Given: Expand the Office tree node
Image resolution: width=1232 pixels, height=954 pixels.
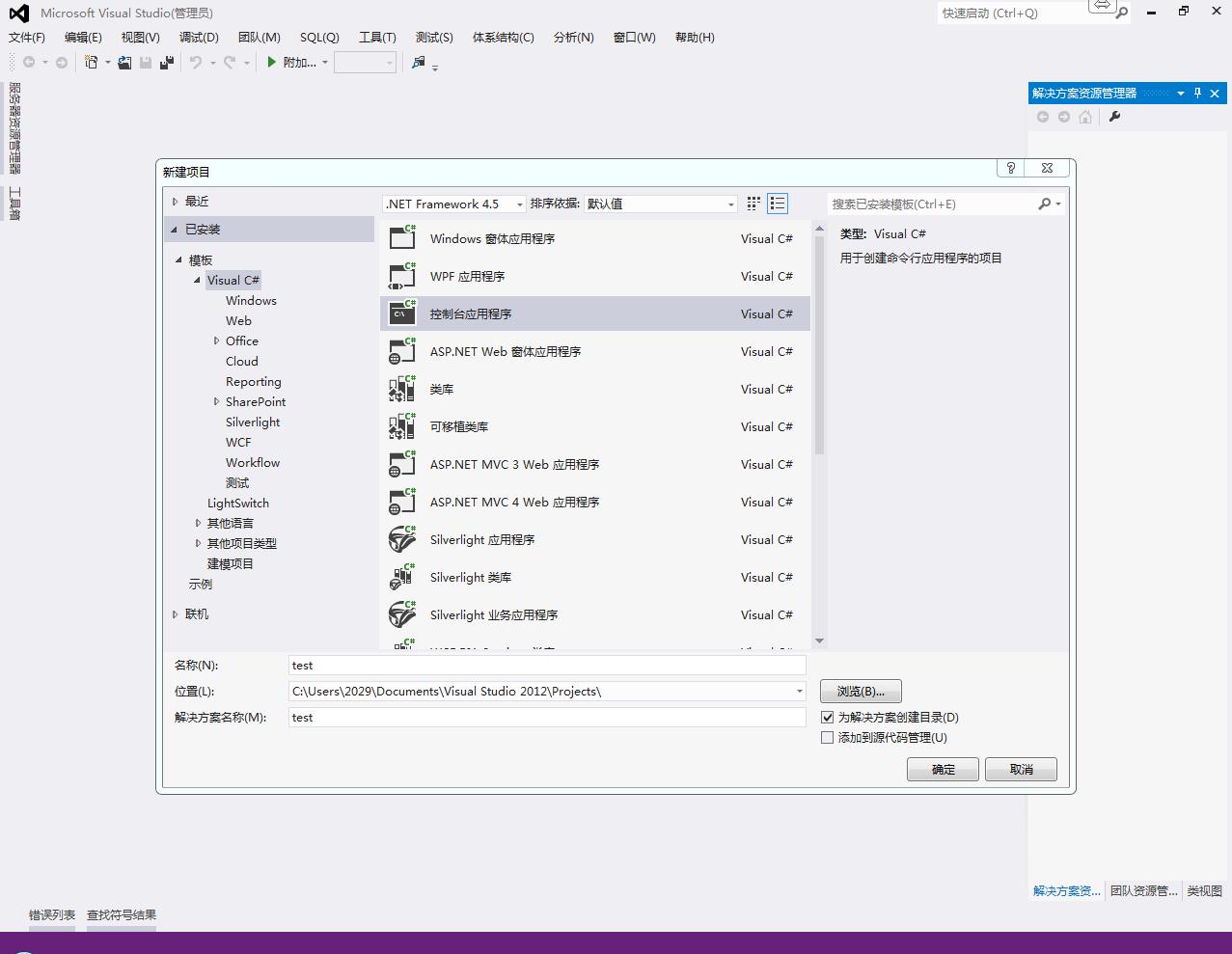Looking at the screenshot, I should tap(216, 341).
